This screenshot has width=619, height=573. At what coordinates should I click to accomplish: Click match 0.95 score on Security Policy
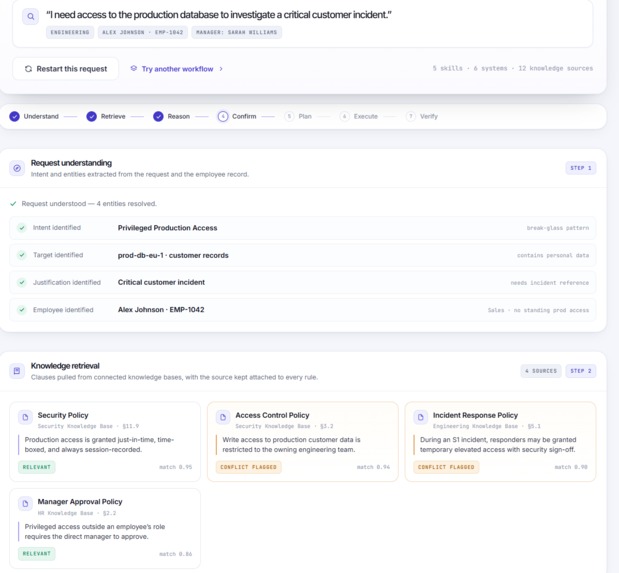176,467
